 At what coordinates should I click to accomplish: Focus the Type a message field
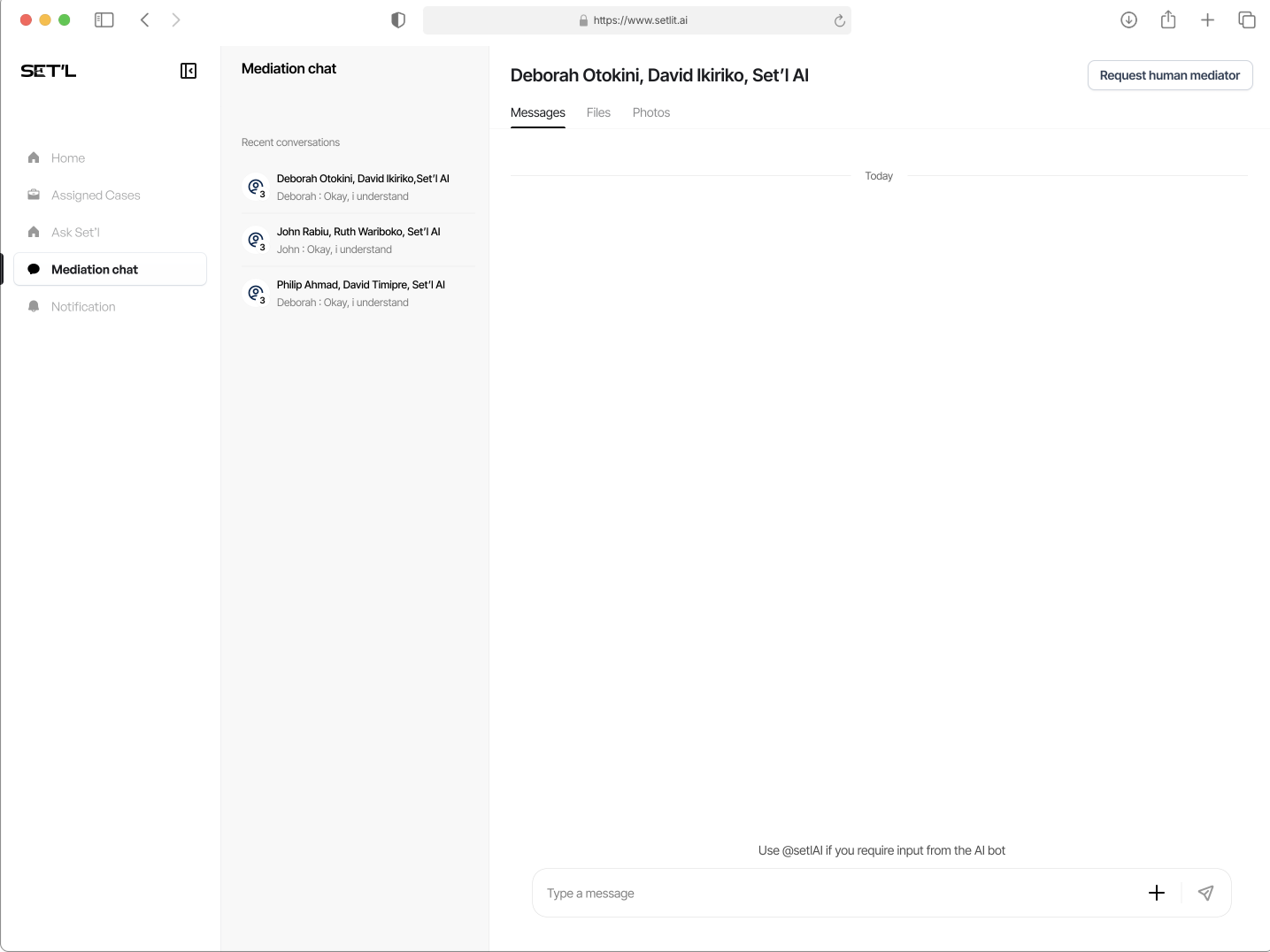[832, 893]
